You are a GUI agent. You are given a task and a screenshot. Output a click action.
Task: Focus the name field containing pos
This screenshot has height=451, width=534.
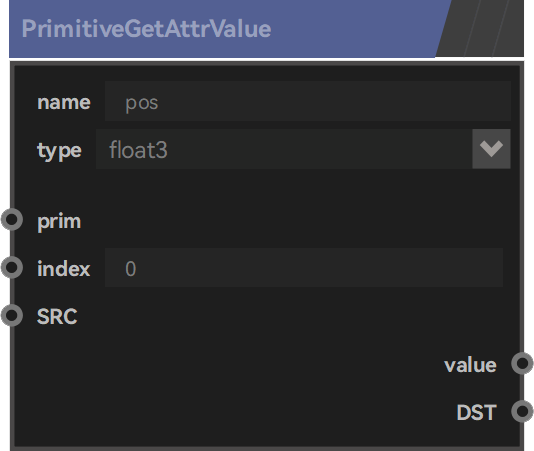point(308,101)
